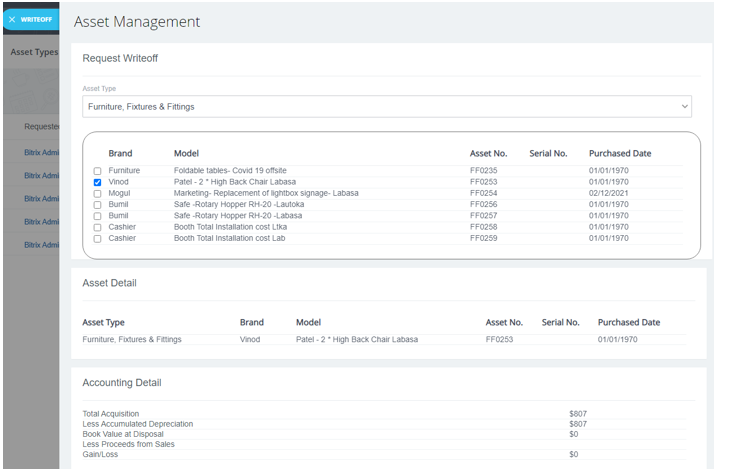This screenshot has height=469, width=739.
Task: Check the Bumil Safe Lautoka FF0256 checkbox
Action: [x=97, y=205]
